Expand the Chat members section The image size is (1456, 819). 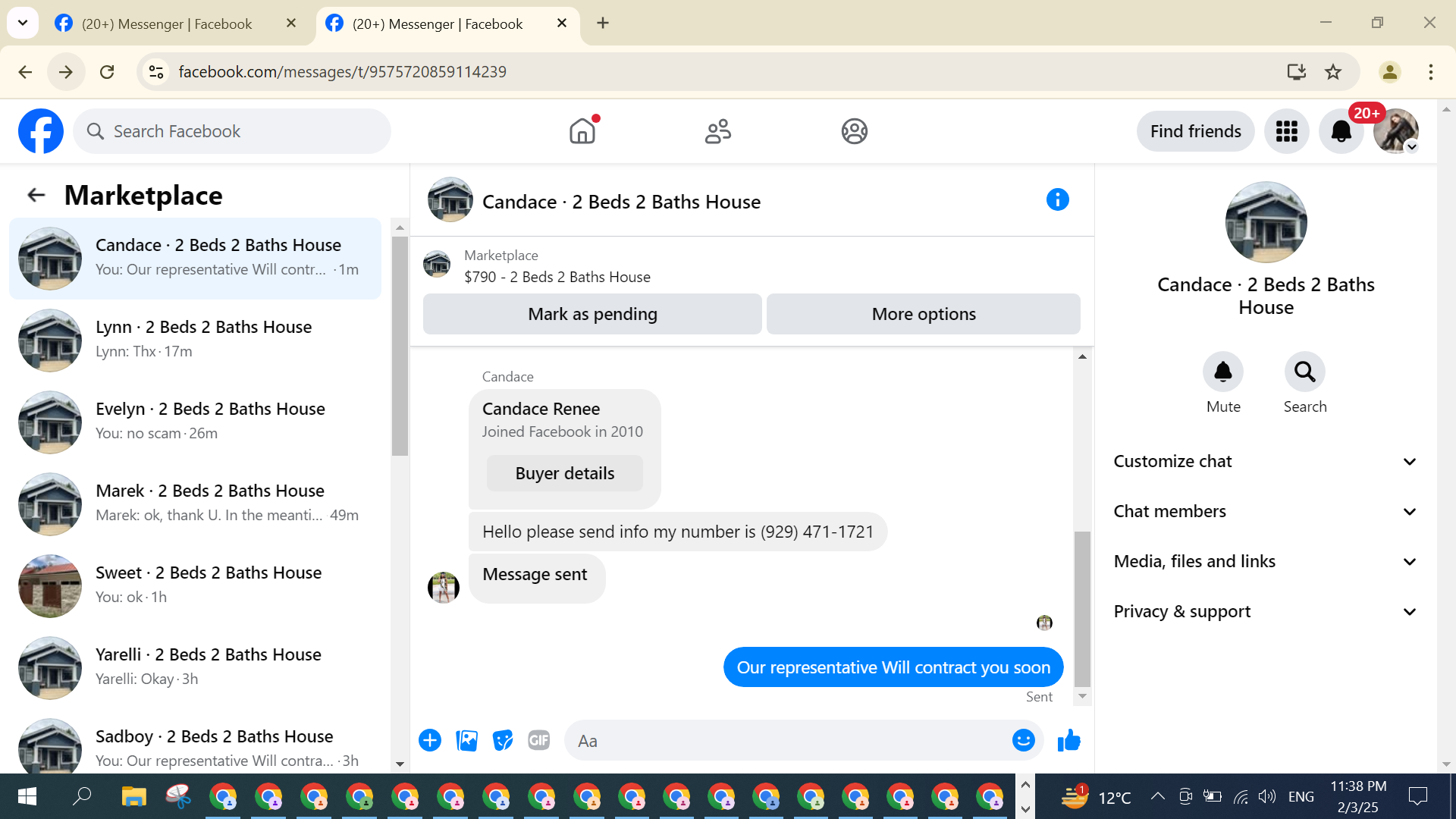pos(1266,512)
